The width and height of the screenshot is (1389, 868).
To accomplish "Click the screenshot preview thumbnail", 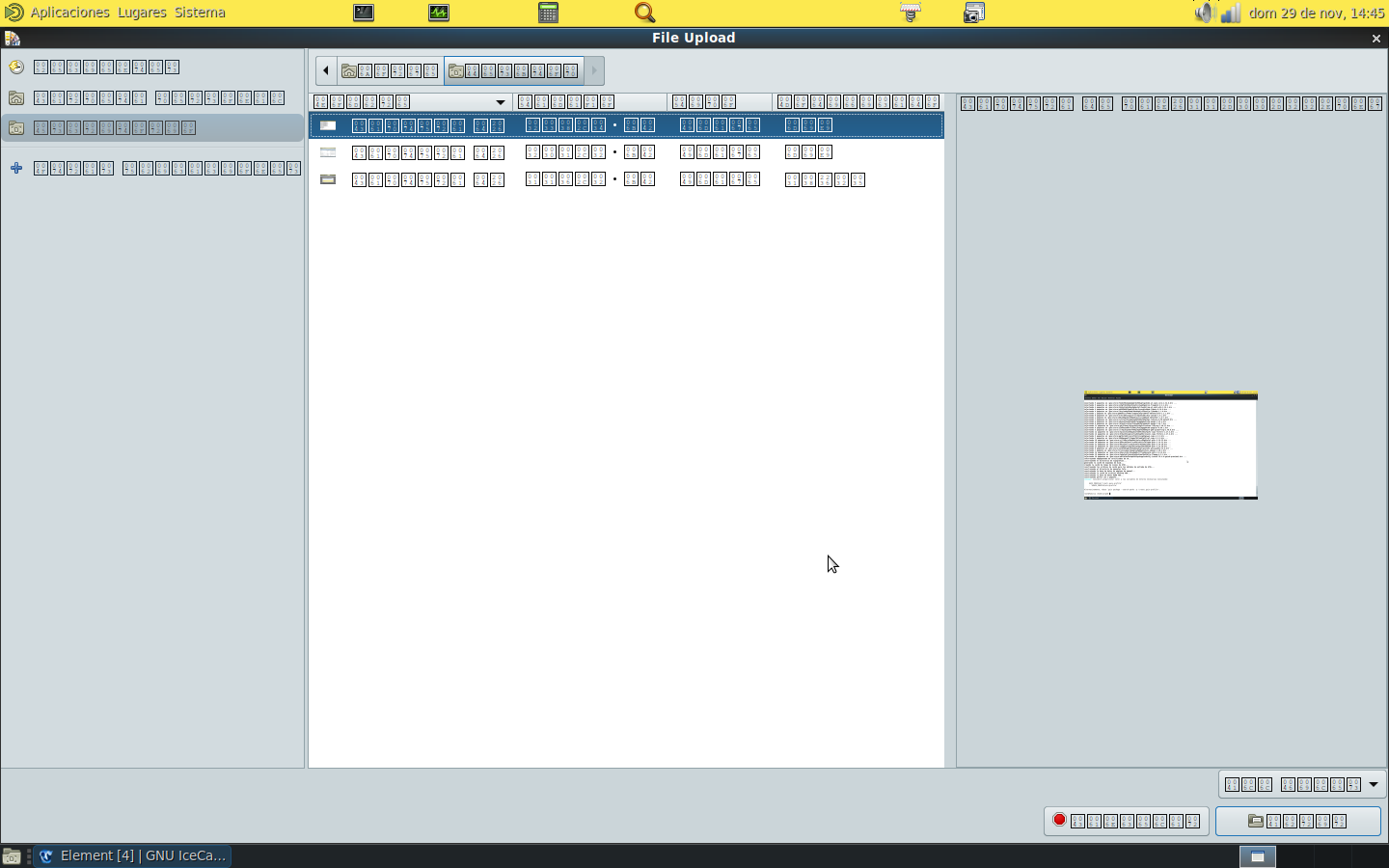I will click(x=1170, y=445).
